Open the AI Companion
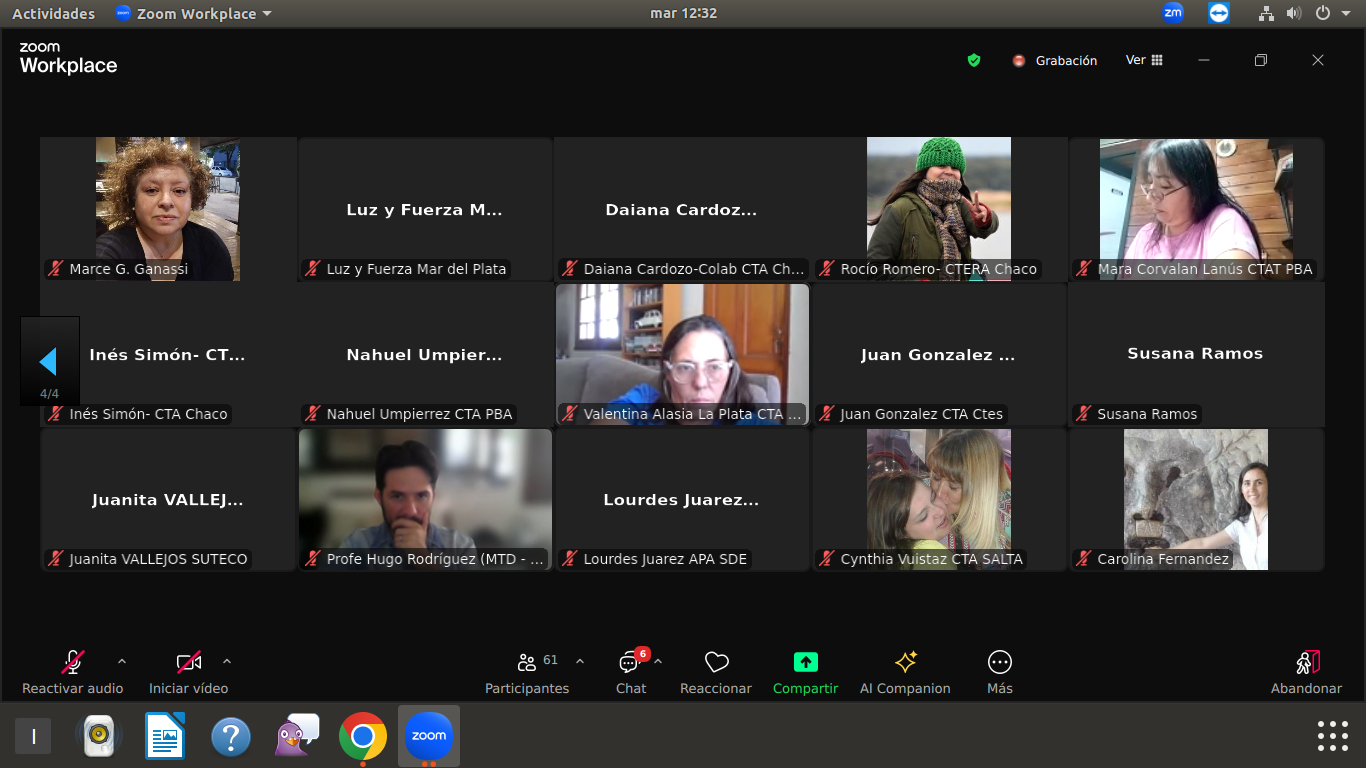Image resolution: width=1366 pixels, height=768 pixels. pyautogui.click(x=905, y=672)
